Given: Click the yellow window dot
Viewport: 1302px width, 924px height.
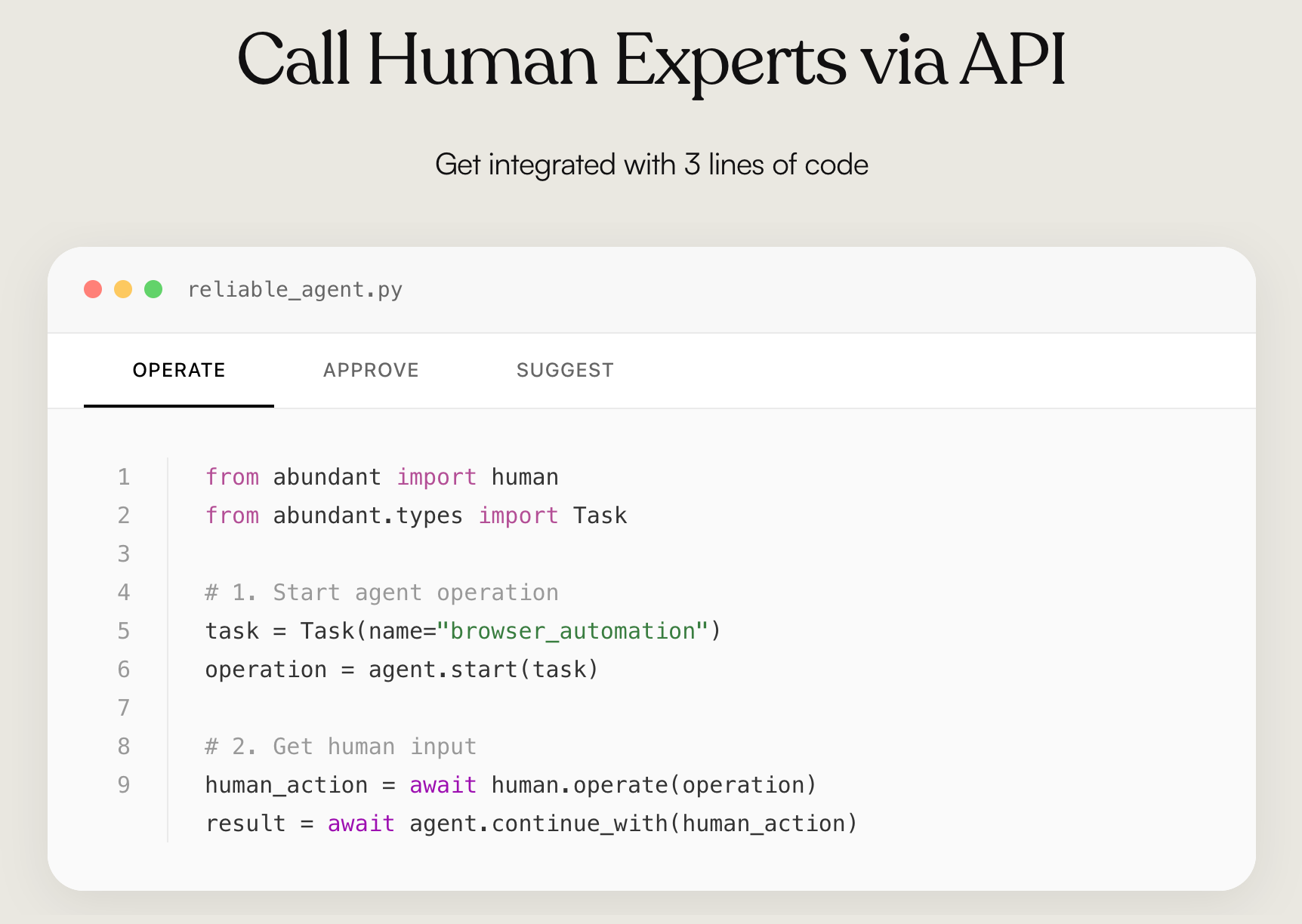Looking at the screenshot, I should [x=123, y=289].
